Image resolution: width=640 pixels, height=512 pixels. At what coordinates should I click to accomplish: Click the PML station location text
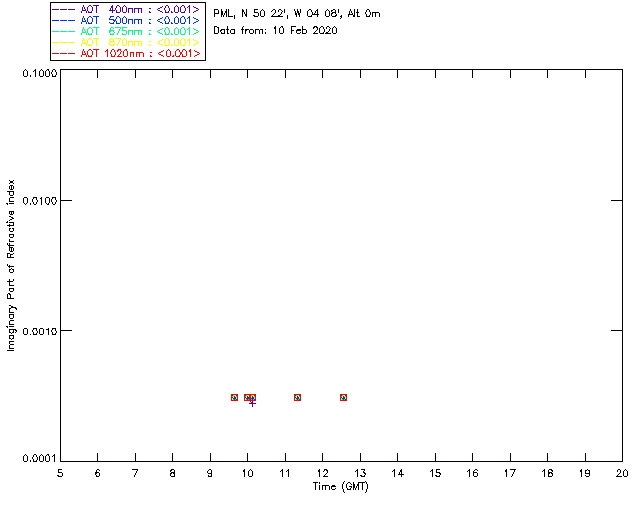(x=297, y=14)
